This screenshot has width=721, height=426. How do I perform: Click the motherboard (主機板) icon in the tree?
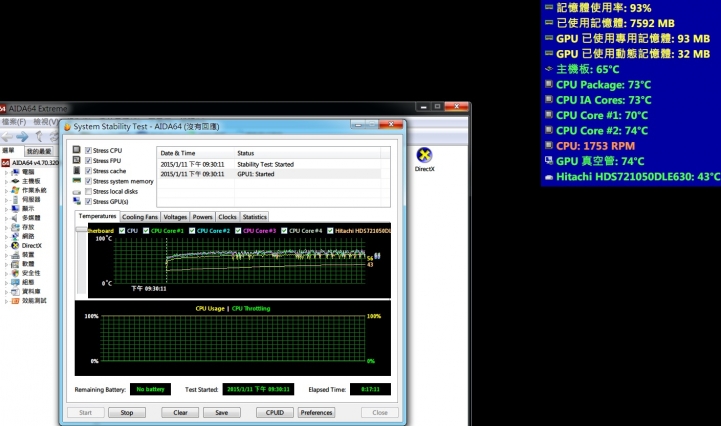15,181
